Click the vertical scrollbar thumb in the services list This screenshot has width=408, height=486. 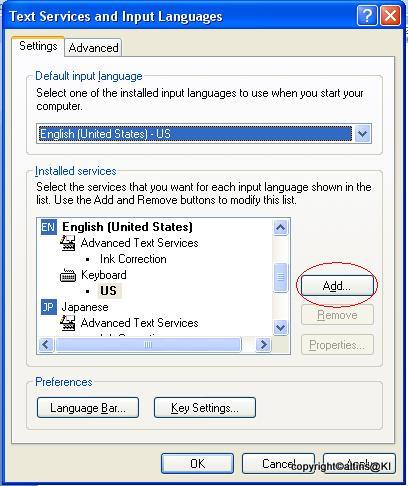(x=280, y=277)
